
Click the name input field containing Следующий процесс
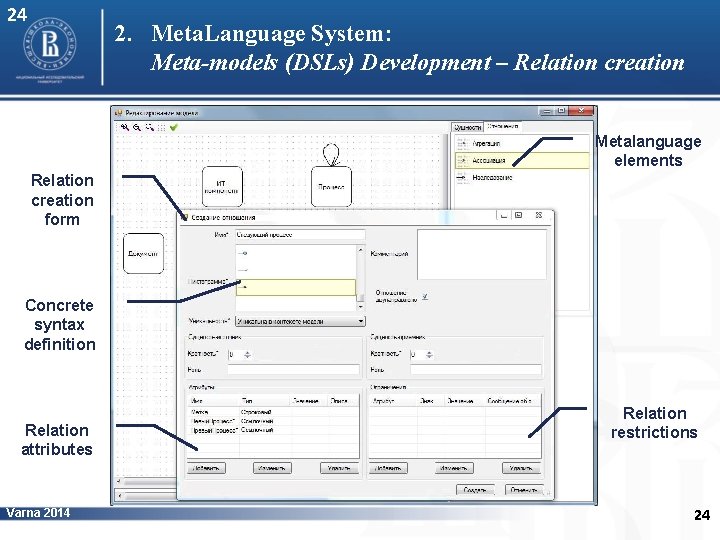(300, 235)
